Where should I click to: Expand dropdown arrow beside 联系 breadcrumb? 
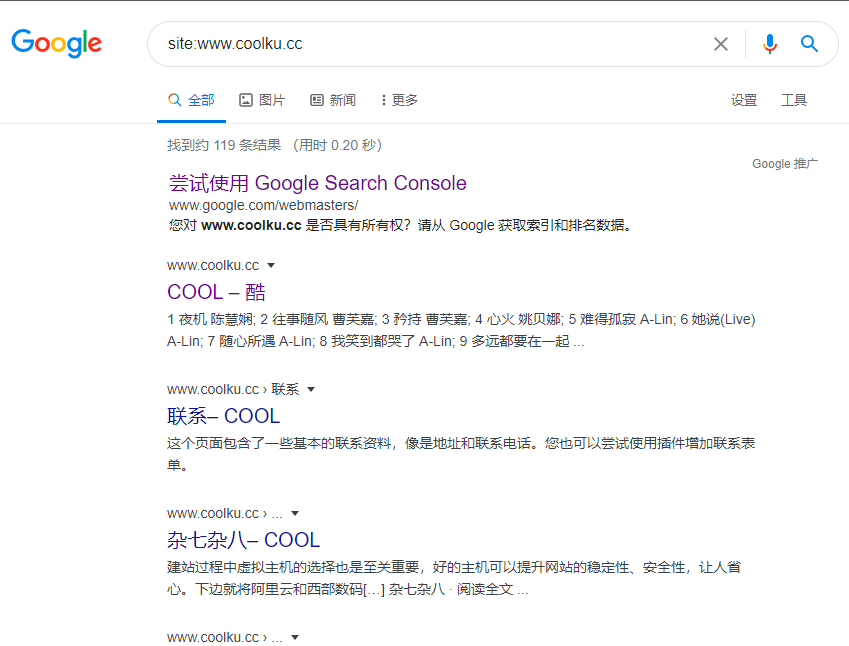(311, 389)
